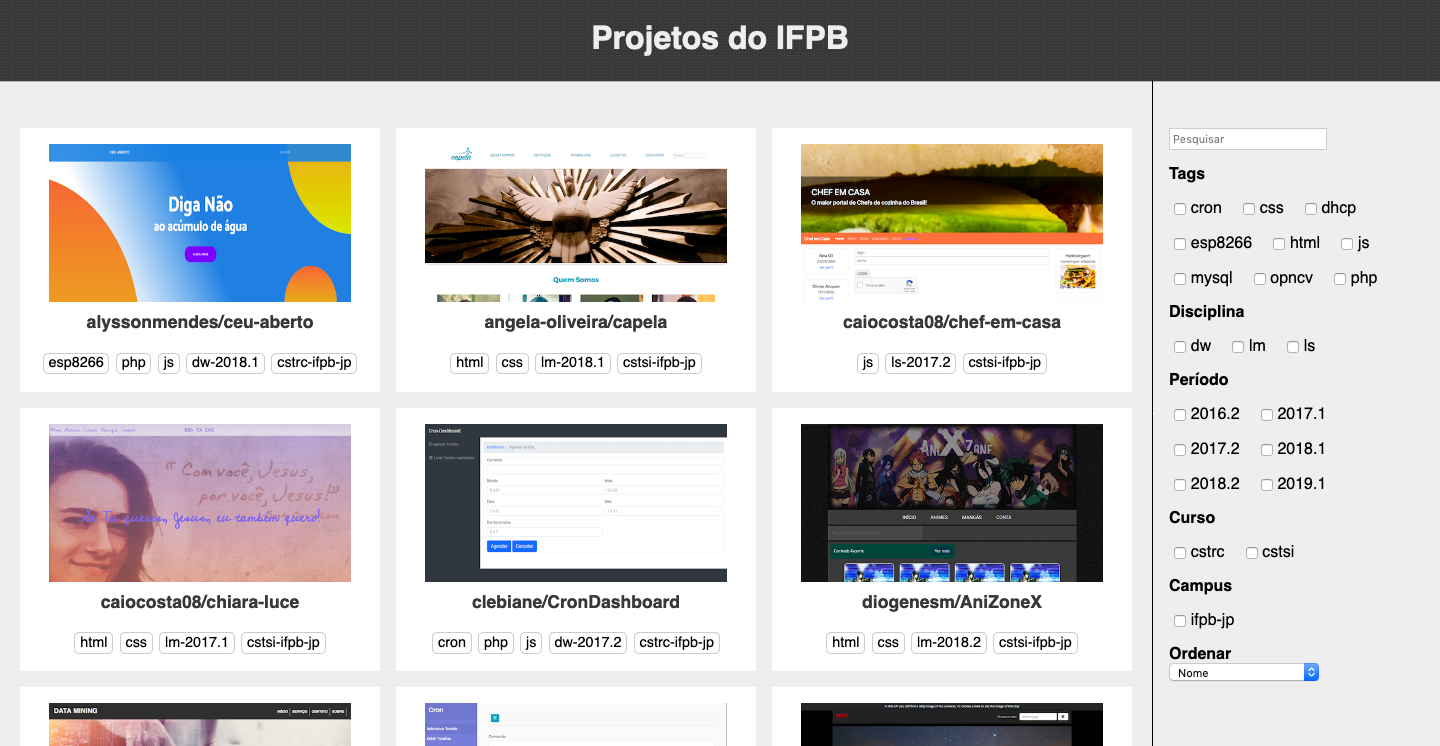
Task: Click the html tag under angela-oliveira/capela
Action: (469, 363)
